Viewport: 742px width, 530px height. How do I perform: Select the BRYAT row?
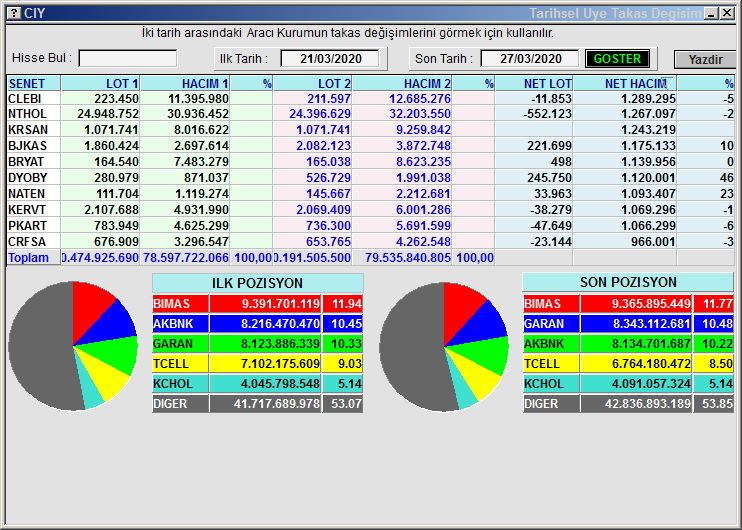(371, 162)
